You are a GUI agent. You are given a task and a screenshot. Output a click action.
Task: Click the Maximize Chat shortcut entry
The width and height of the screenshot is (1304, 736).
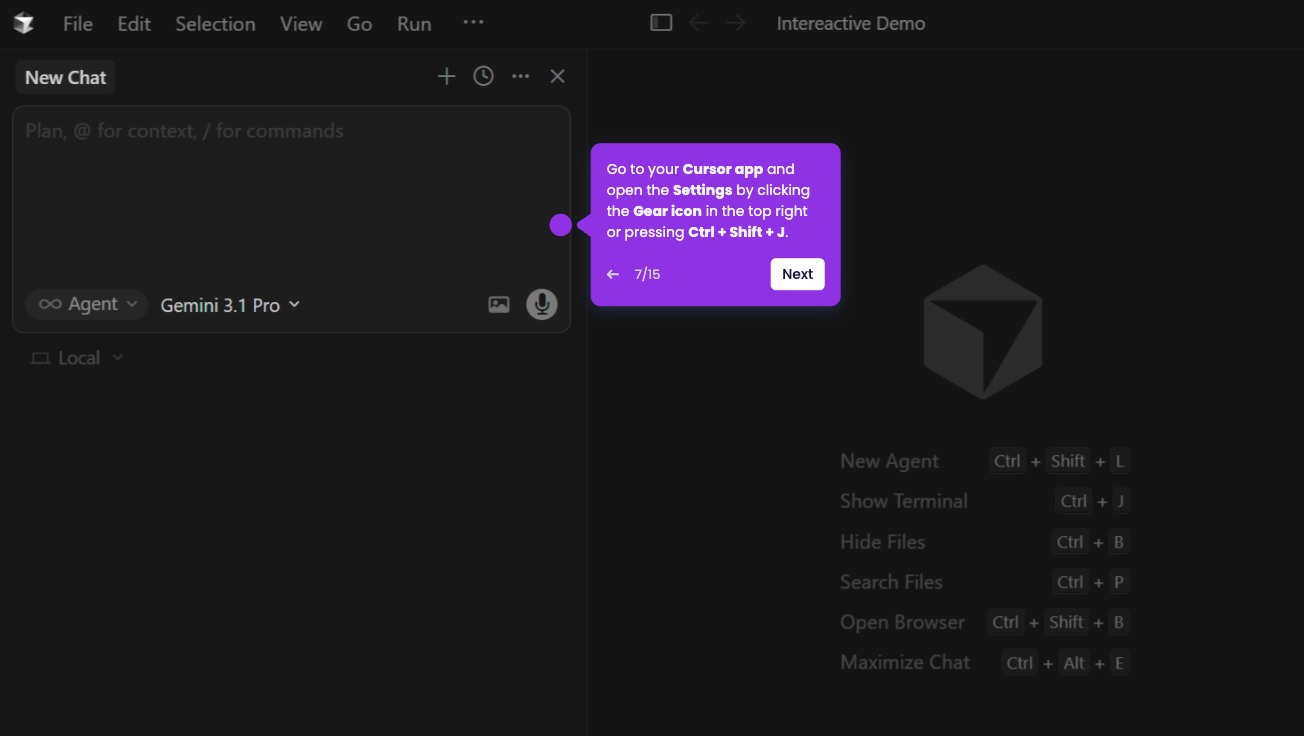pyautogui.click(x=984, y=662)
